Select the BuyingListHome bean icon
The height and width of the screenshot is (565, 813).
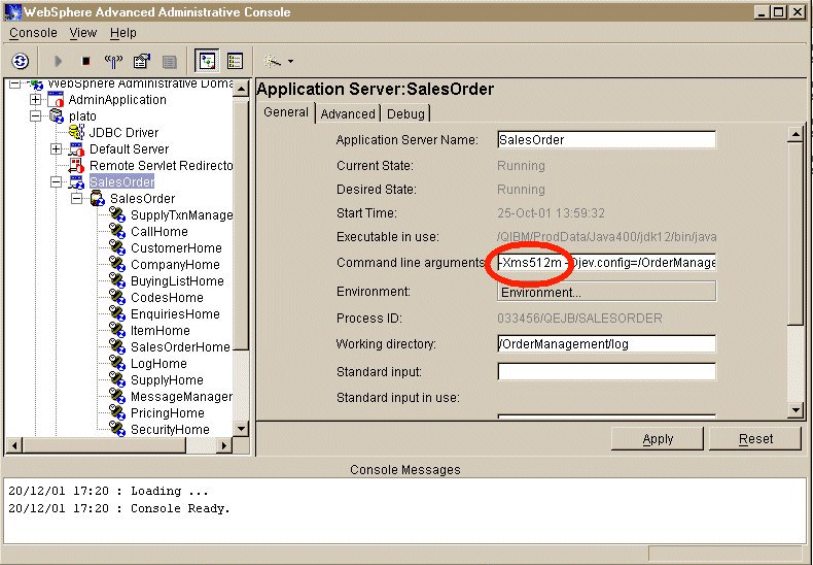pos(118,281)
